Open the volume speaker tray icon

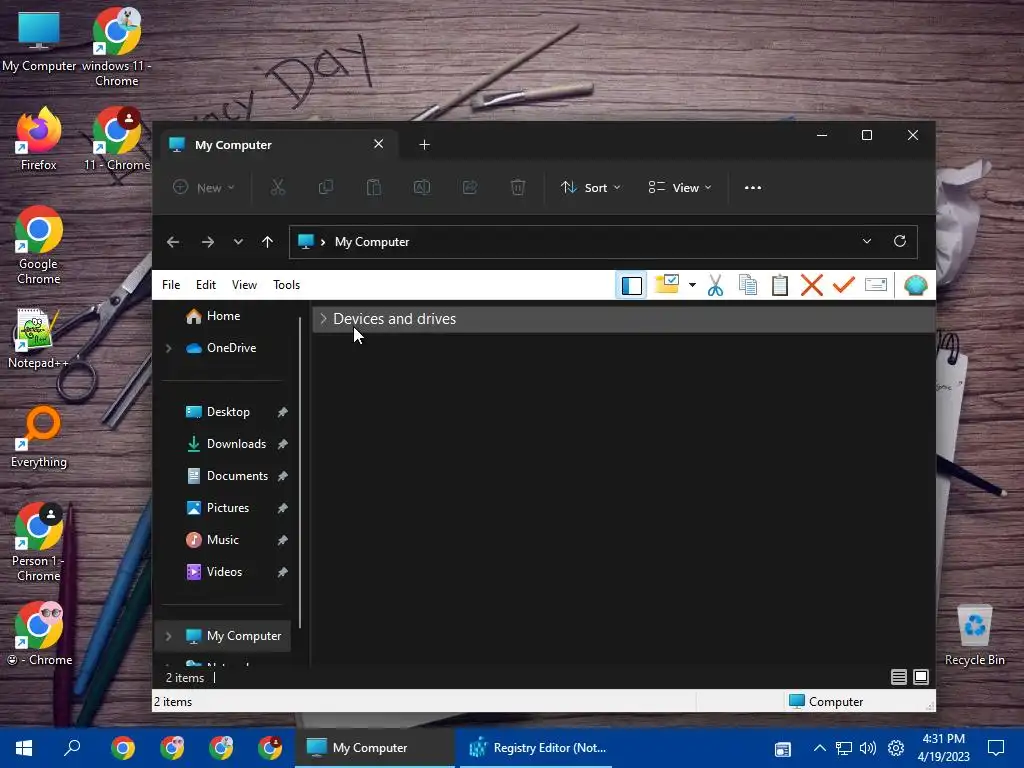point(868,748)
